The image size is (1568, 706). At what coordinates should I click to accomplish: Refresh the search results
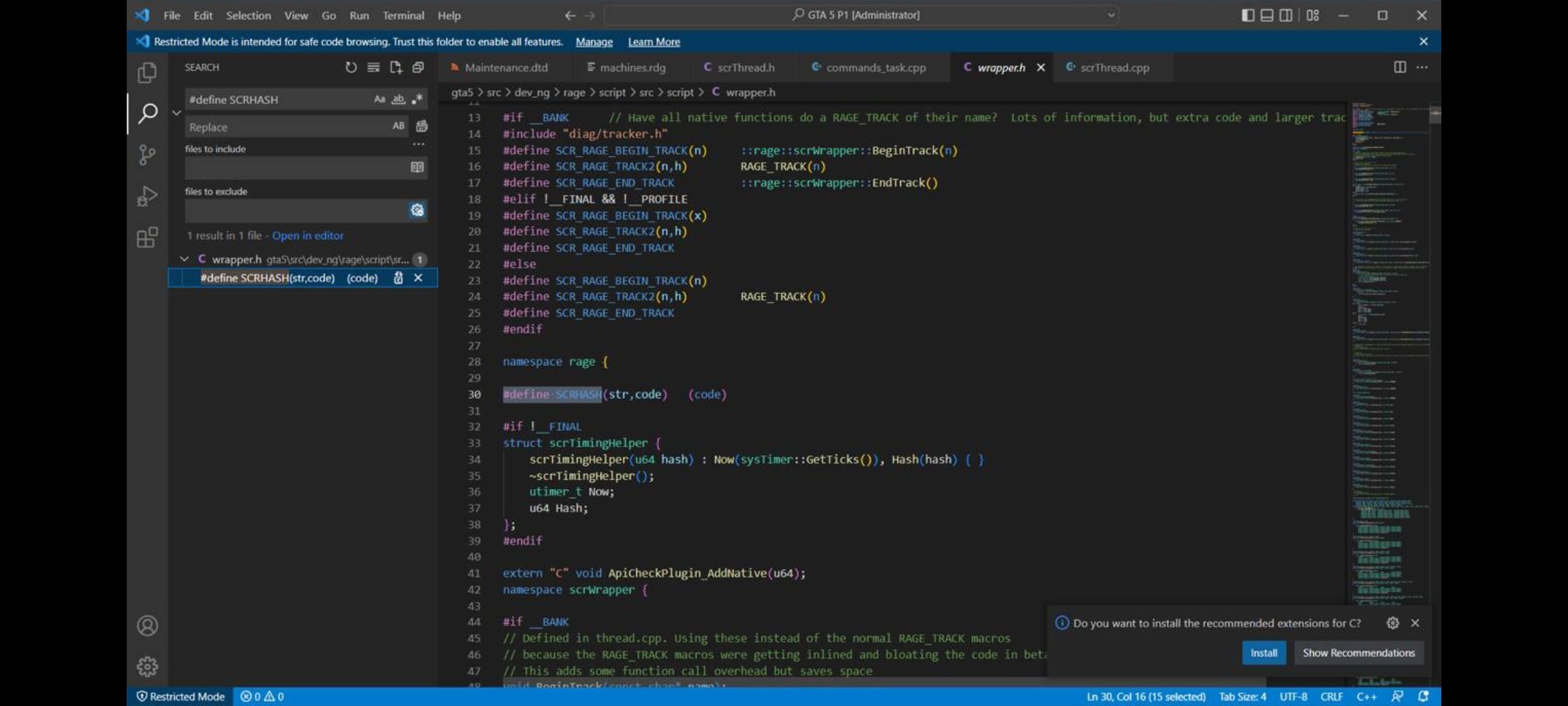(x=351, y=67)
